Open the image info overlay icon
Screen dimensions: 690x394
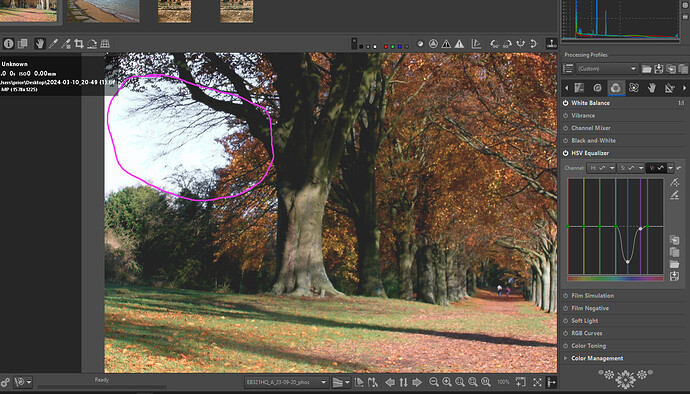[8, 43]
